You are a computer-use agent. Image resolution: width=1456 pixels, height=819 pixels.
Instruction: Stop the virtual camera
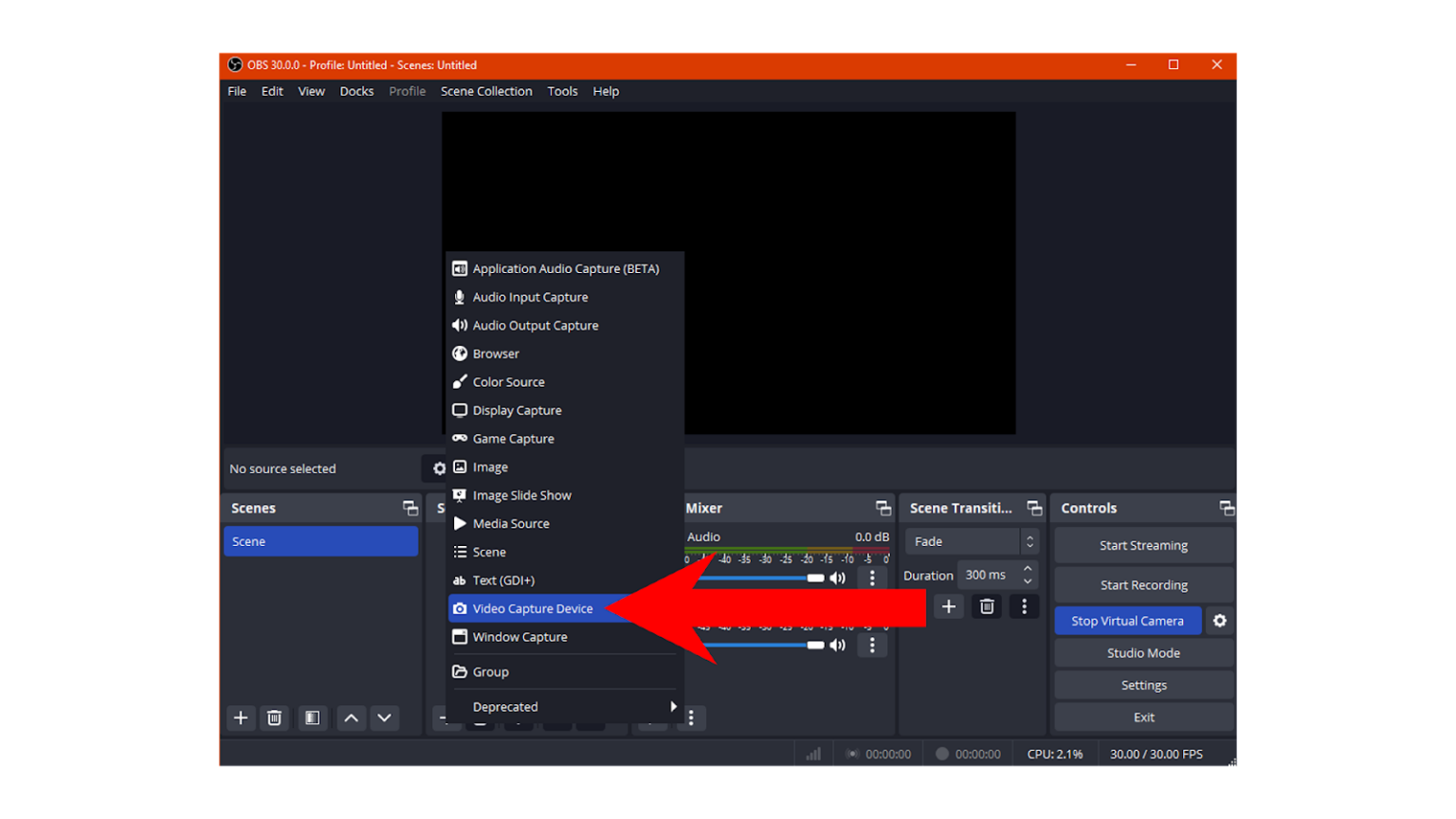[1127, 620]
